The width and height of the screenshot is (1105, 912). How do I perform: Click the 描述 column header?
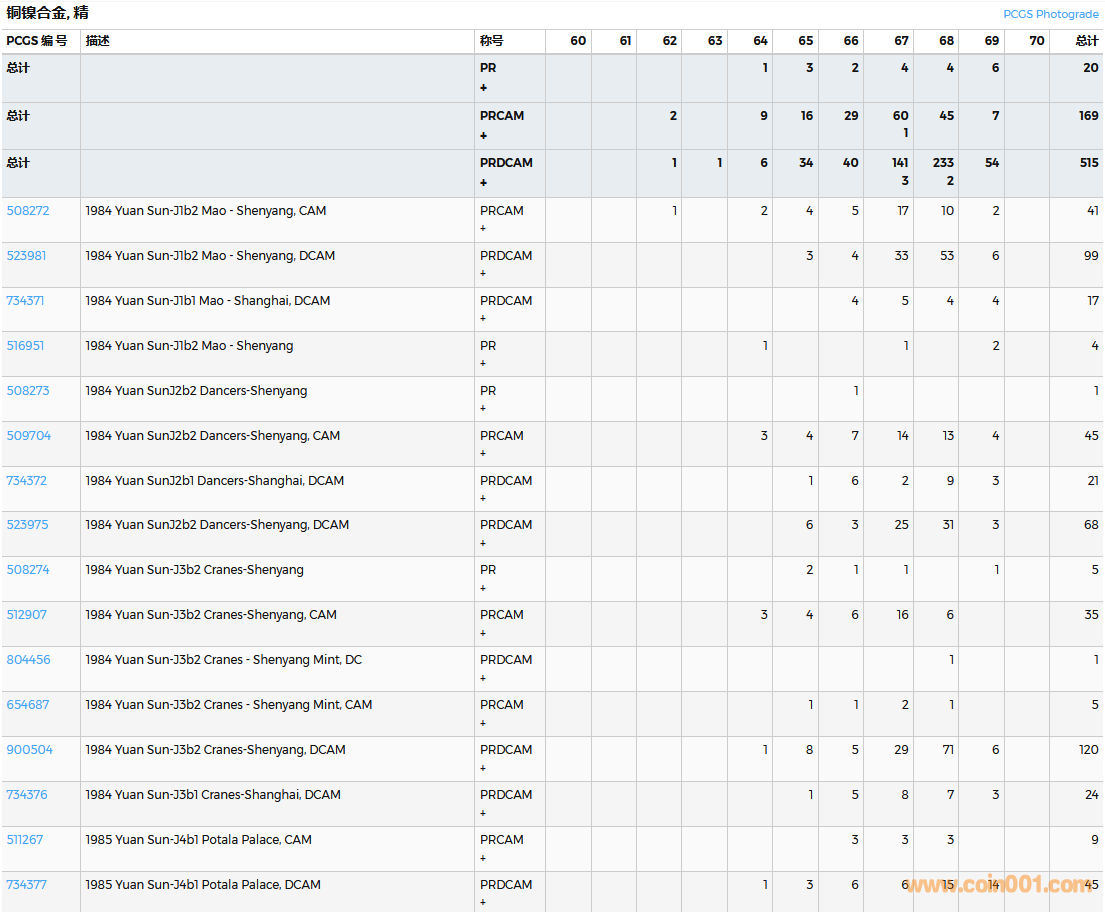pyautogui.click(x=98, y=41)
